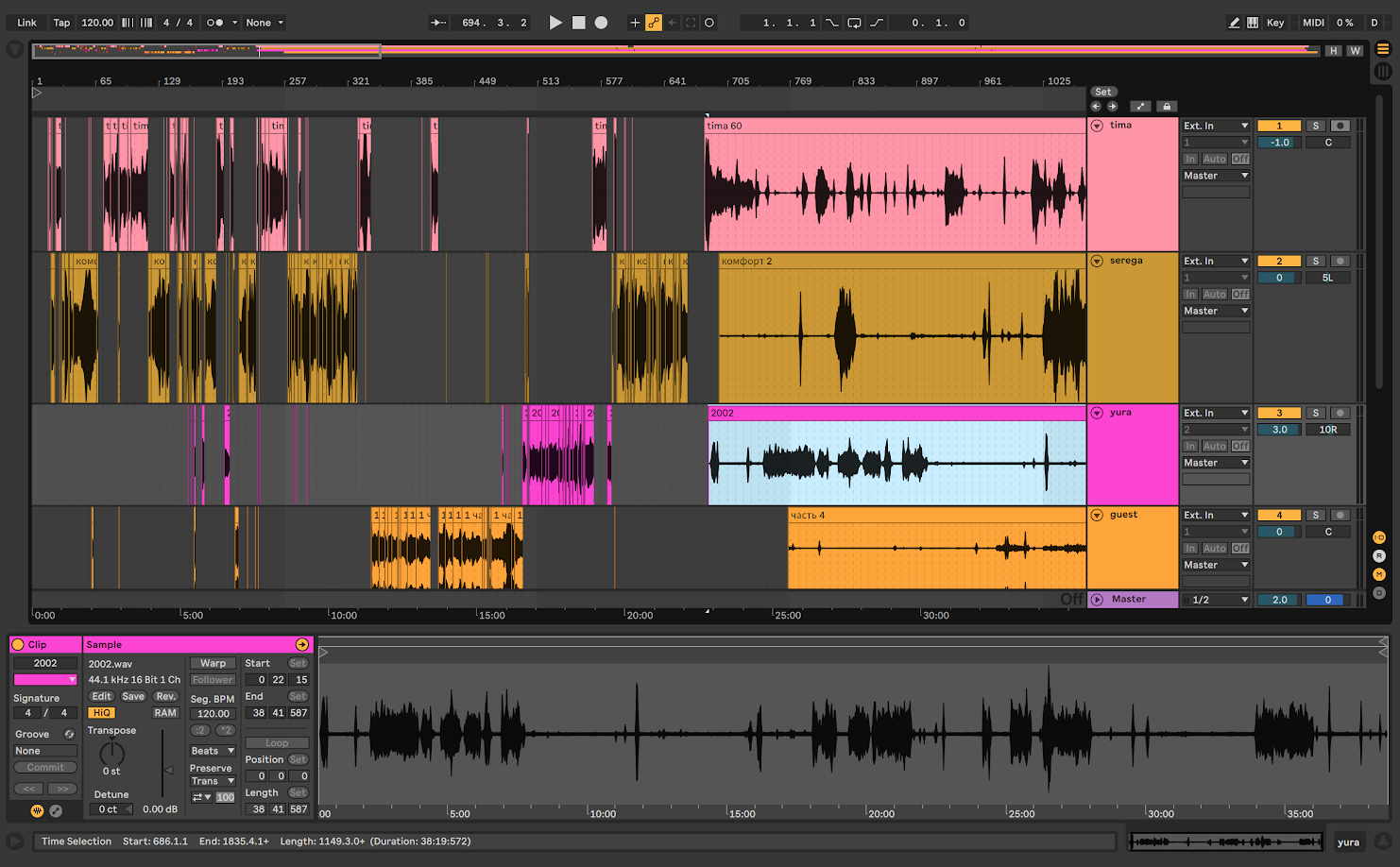Toggle Follow playback arrow icon

pos(438,23)
